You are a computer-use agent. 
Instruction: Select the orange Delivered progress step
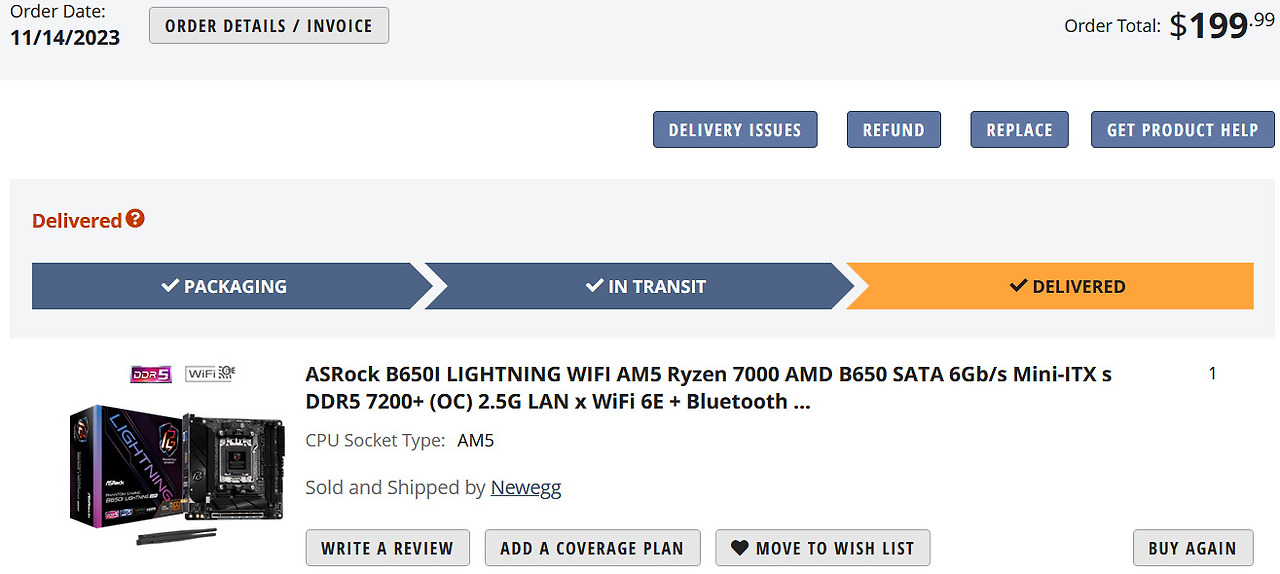[x=1050, y=287]
